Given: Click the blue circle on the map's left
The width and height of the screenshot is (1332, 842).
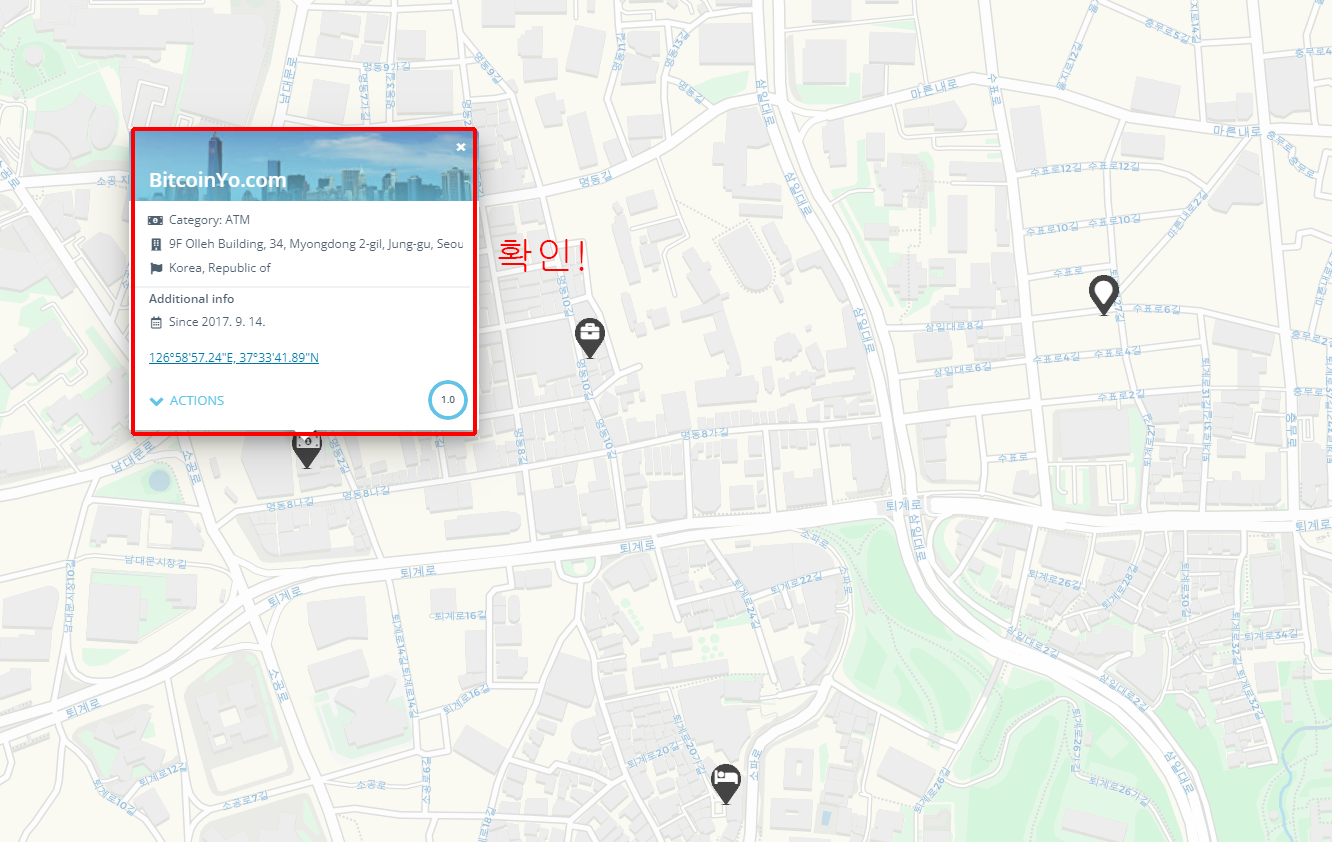Looking at the screenshot, I should 159,479.
